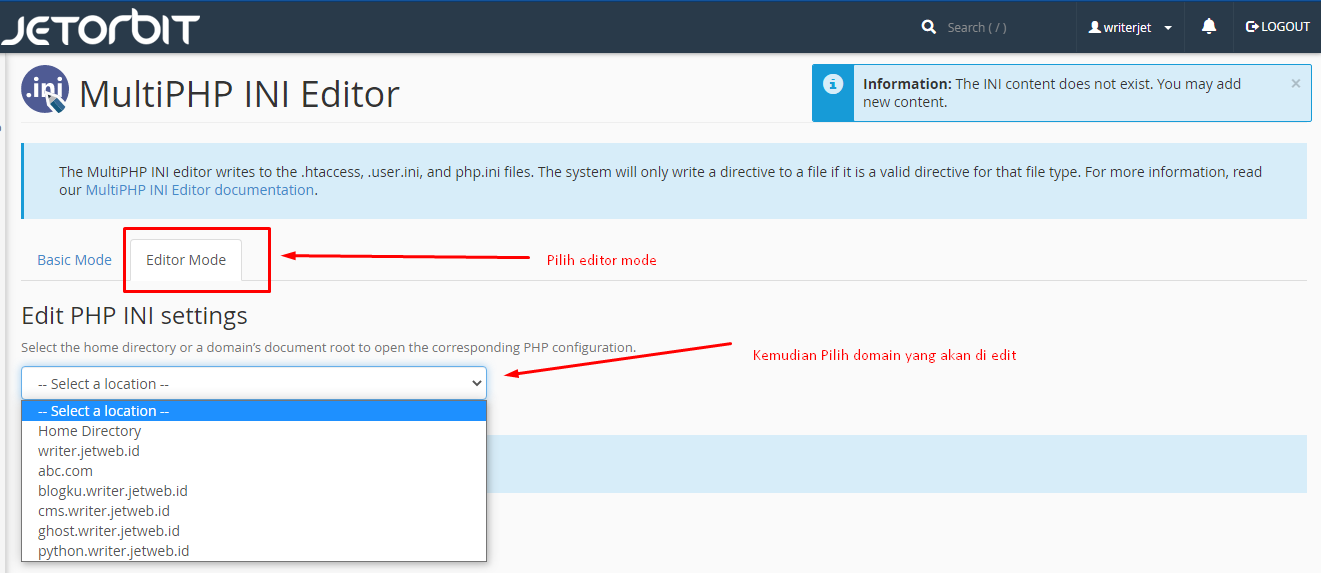The height and width of the screenshot is (573, 1321).
Task: Switch to the Editor Mode tab
Action: 186,260
